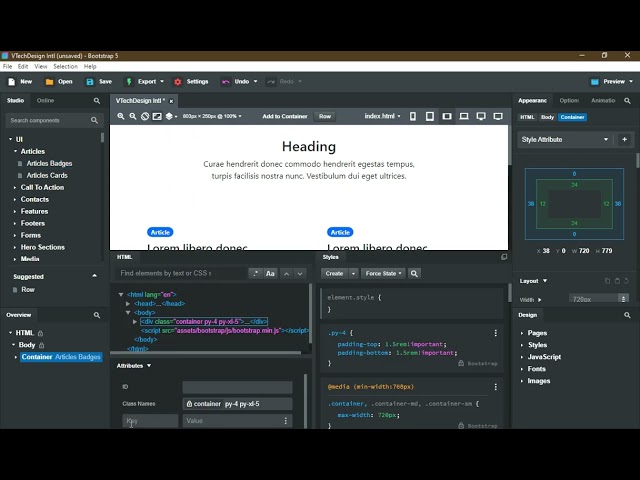This screenshot has width=640, height=480.
Task: Search in the Studio panel
Action: (x=97, y=100)
